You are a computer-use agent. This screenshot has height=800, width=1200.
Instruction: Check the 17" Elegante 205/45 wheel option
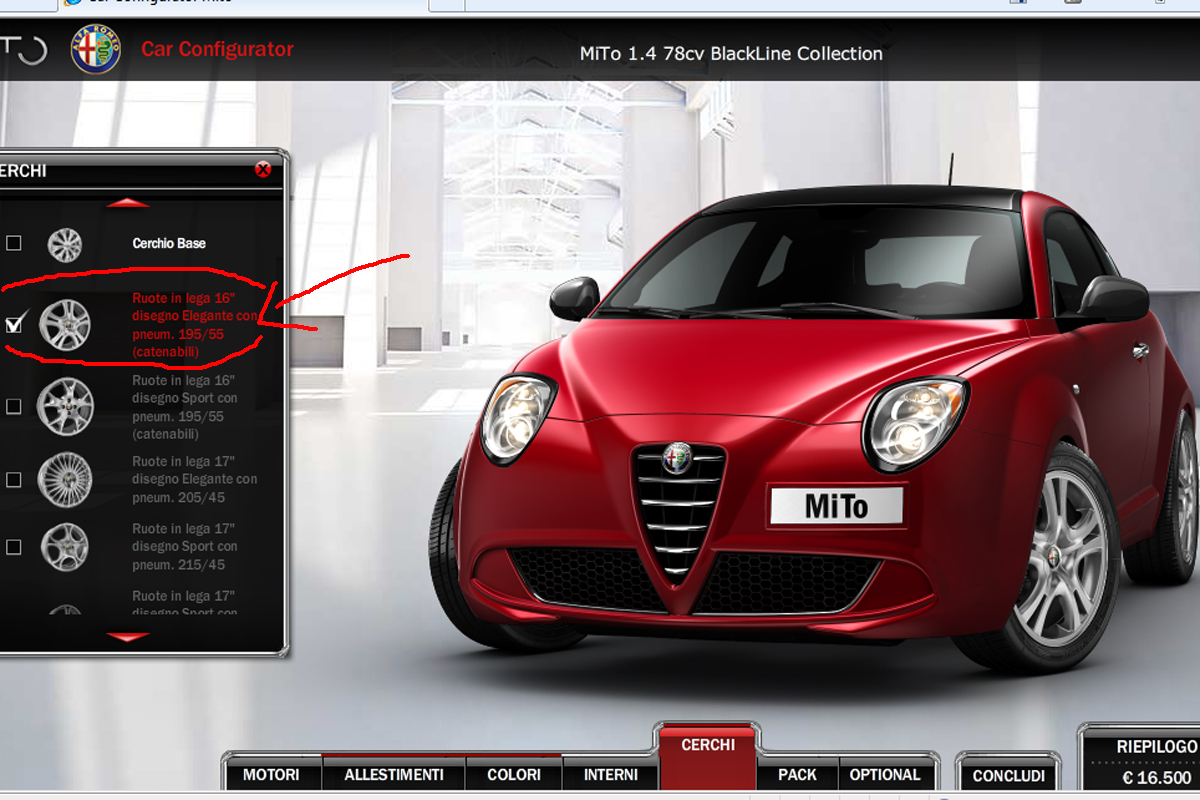[x=14, y=480]
